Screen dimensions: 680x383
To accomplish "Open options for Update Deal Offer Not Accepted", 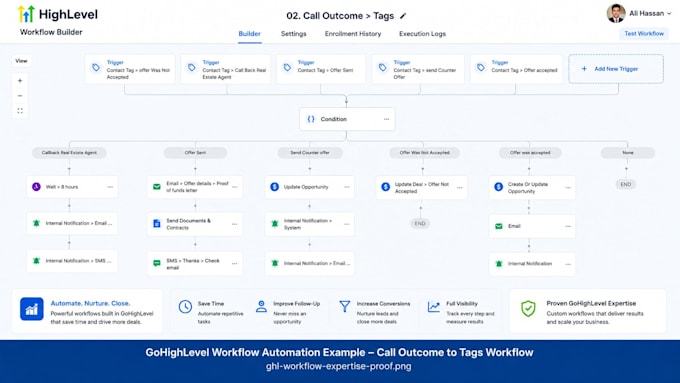I will [x=460, y=188].
